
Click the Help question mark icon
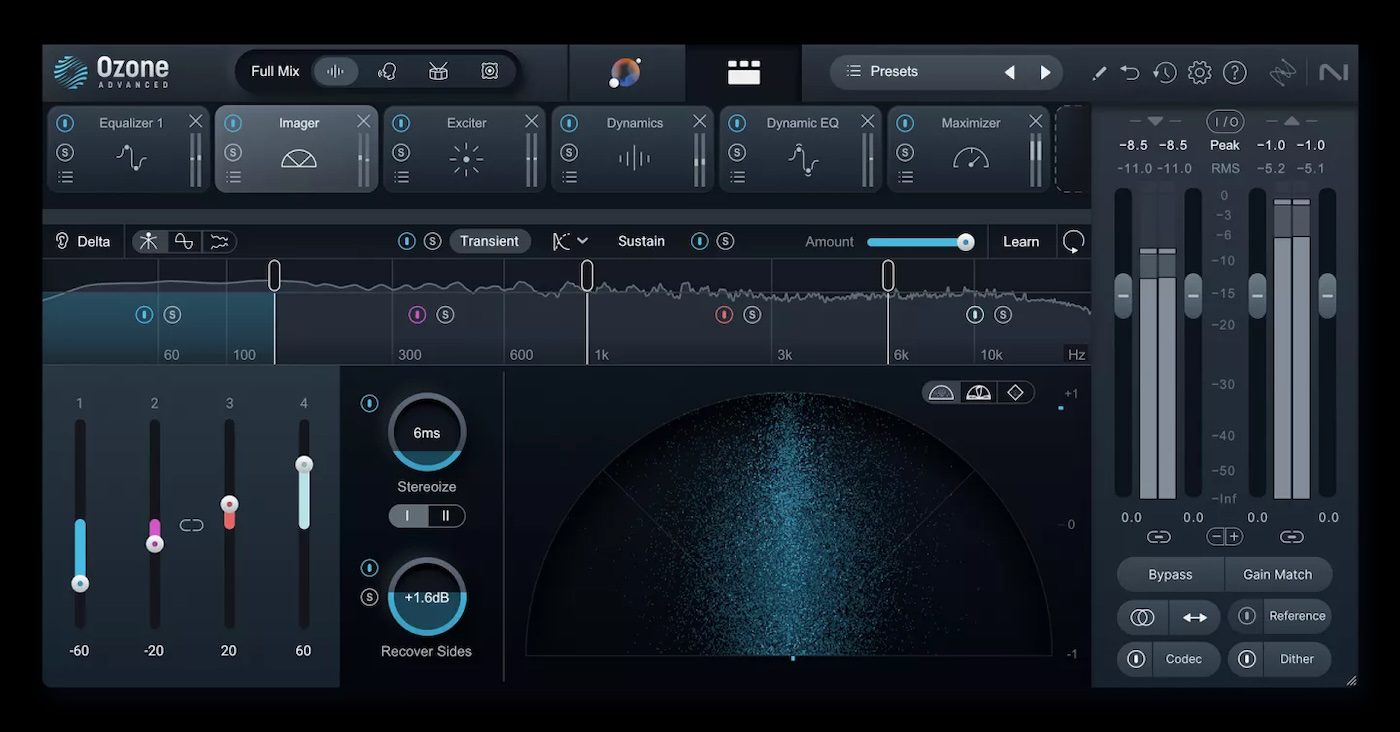pyautogui.click(x=1233, y=71)
